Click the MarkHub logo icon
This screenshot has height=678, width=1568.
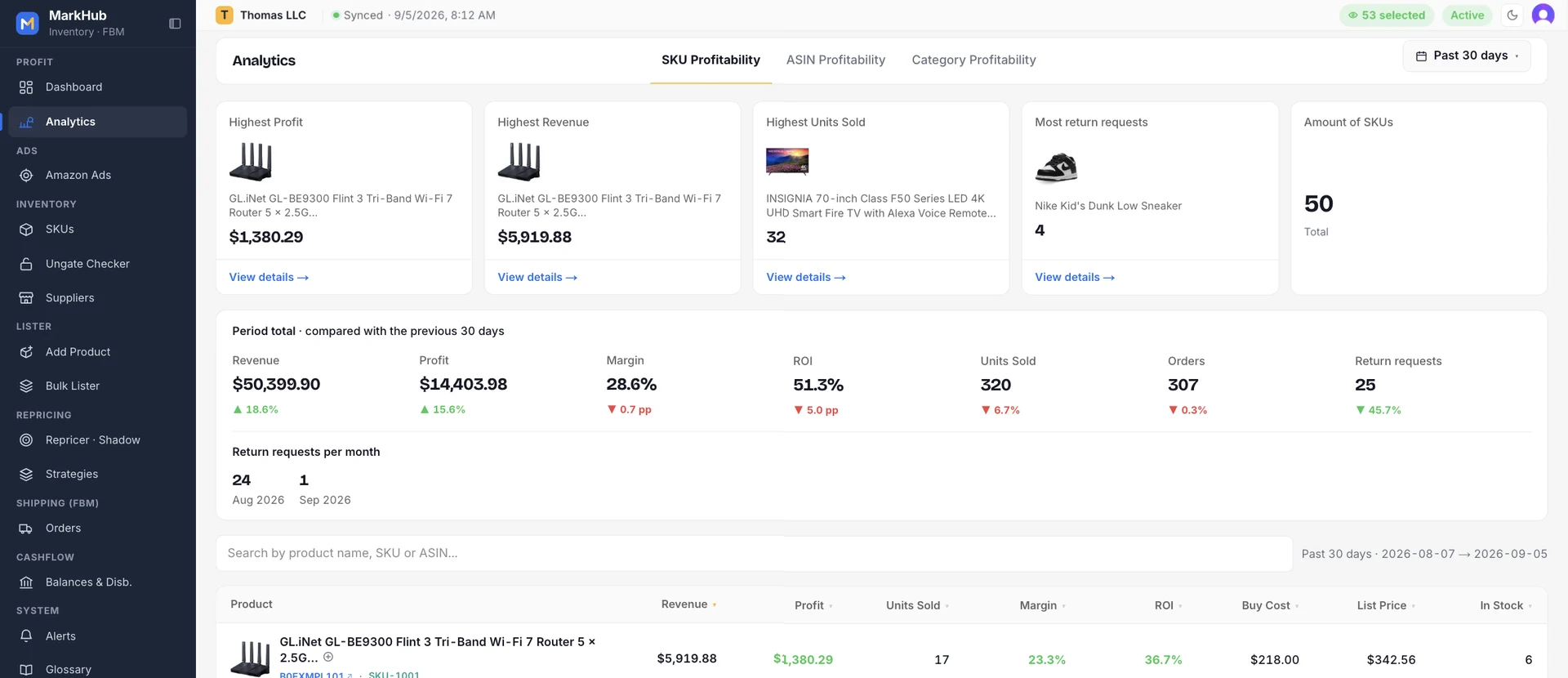click(x=28, y=23)
